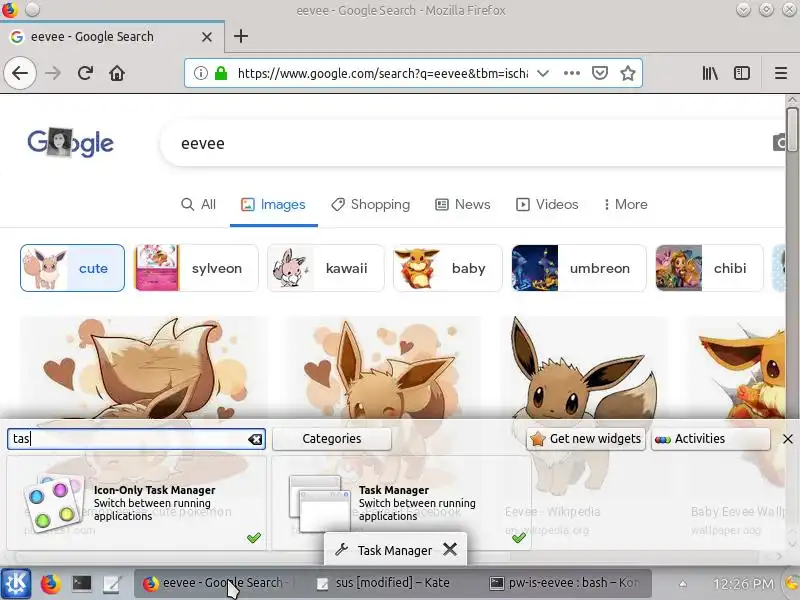800x600 pixels.
Task: Click the Task Manager settings wrench icon
Action: 341,550
